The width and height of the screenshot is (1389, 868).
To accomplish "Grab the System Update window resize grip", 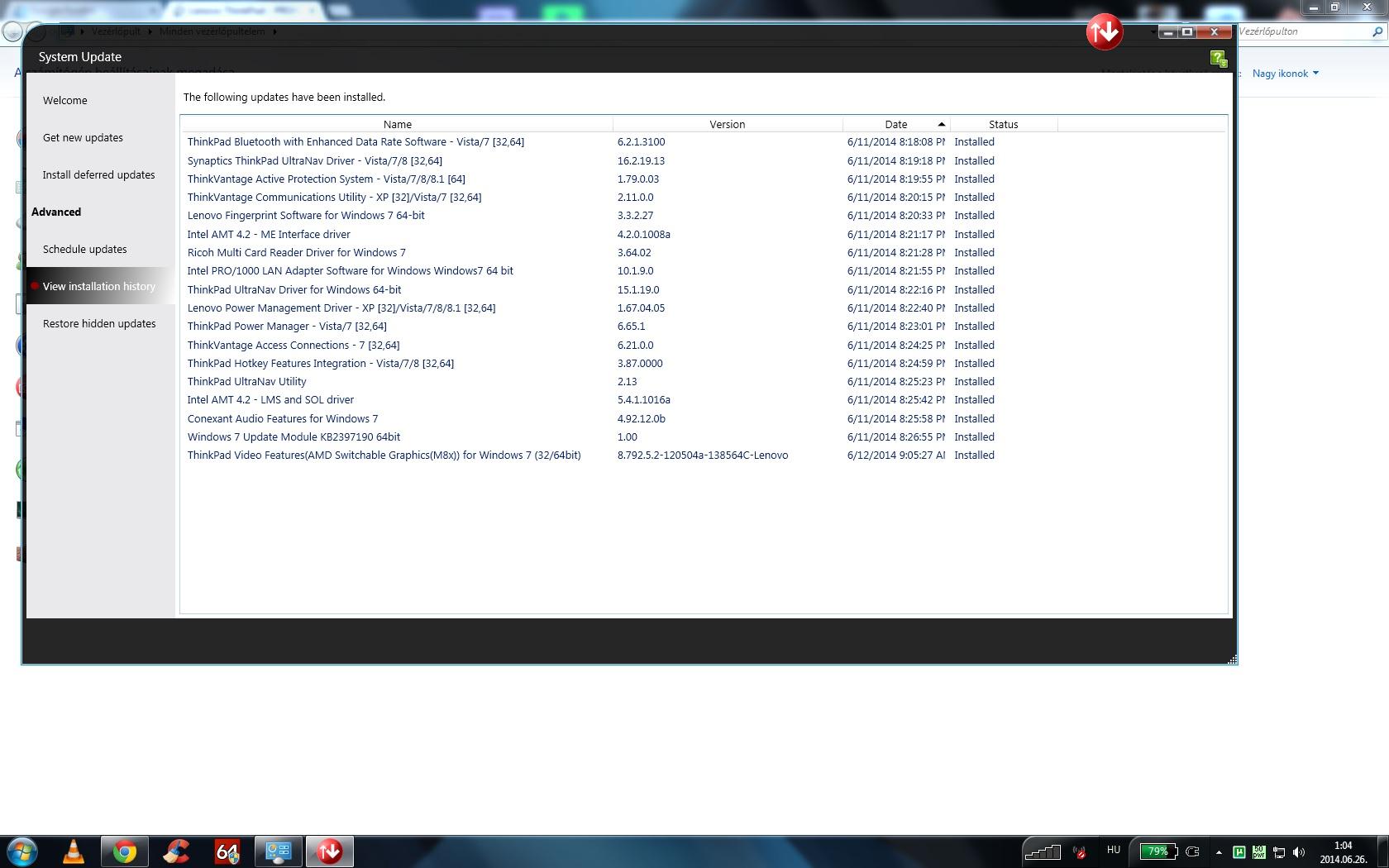I will pos(1232,659).
